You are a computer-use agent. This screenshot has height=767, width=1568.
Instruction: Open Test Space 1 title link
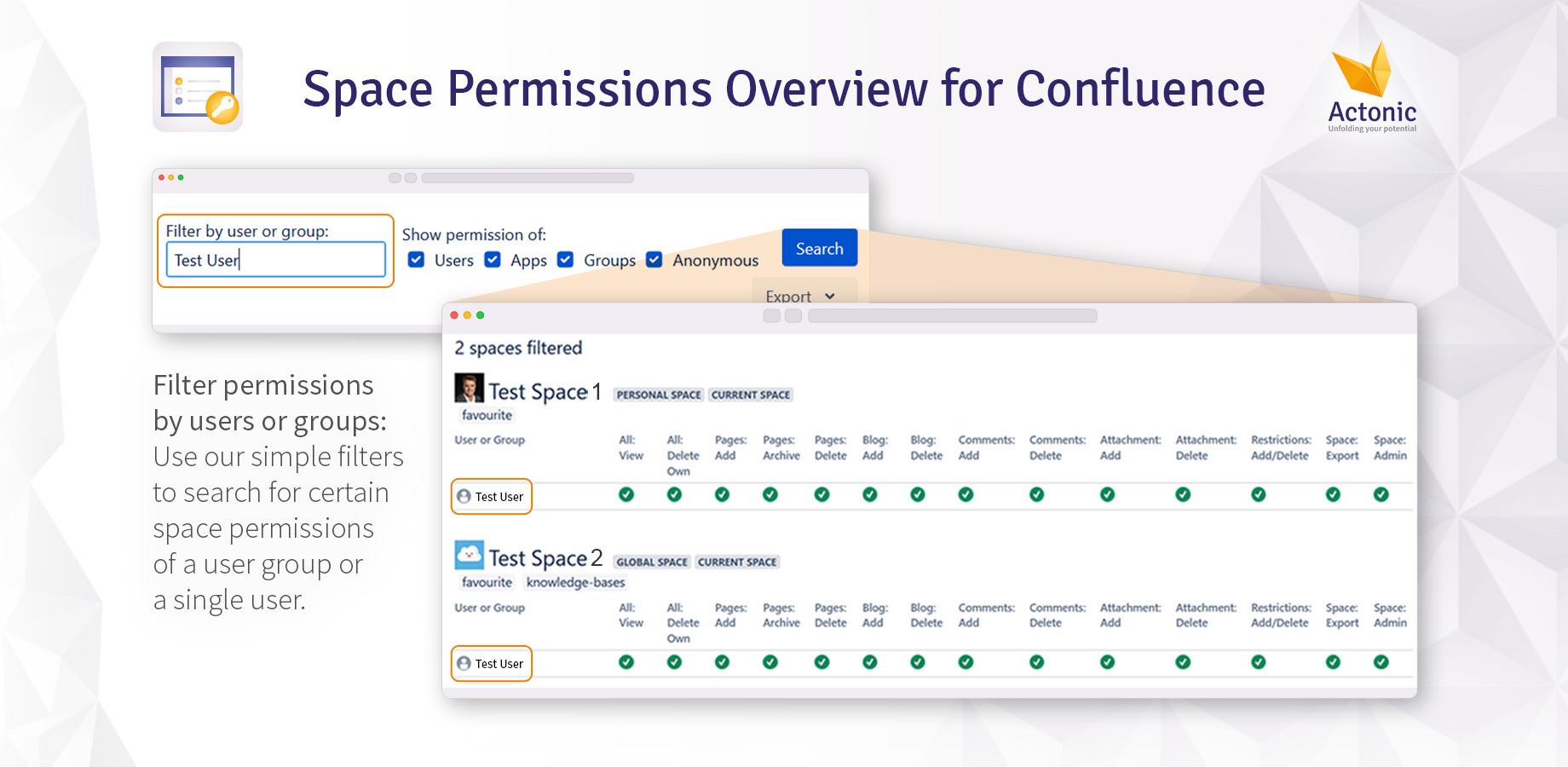[x=545, y=391]
